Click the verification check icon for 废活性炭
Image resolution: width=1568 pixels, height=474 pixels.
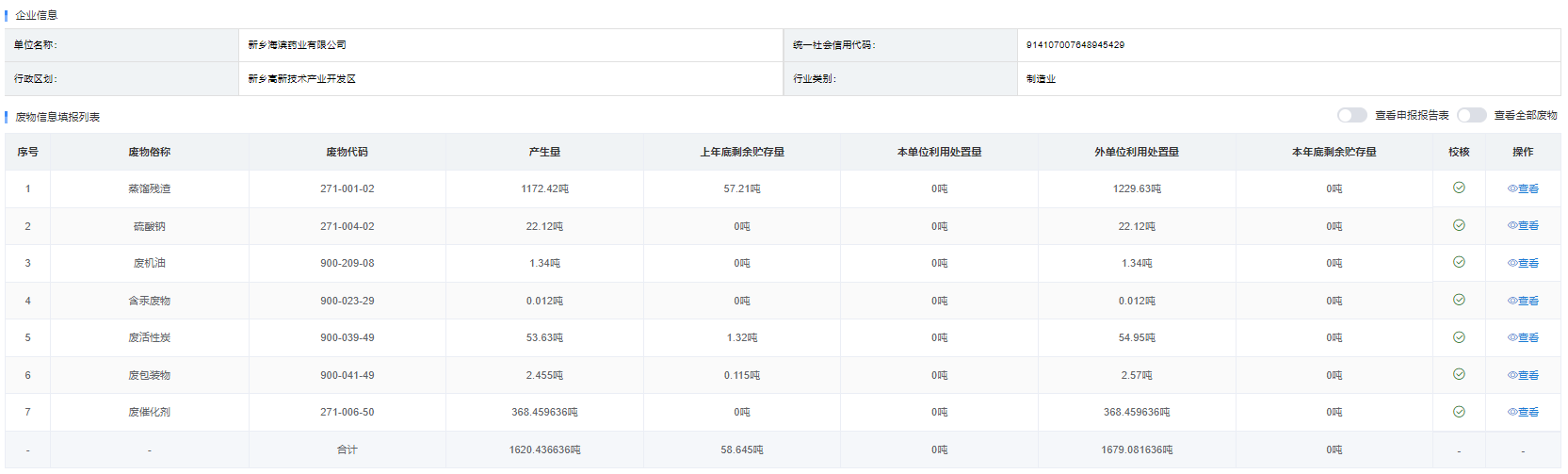pos(1459,337)
